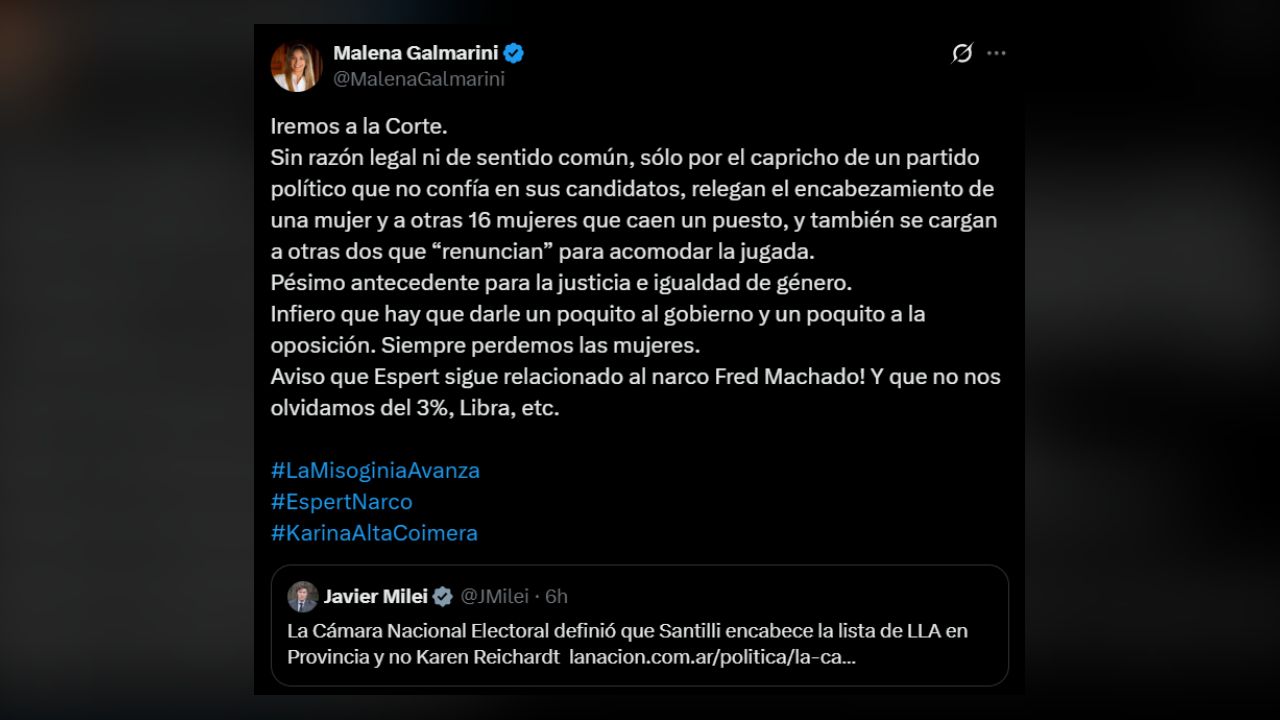Open the more actions menu for this tweet

(x=996, y=53)
